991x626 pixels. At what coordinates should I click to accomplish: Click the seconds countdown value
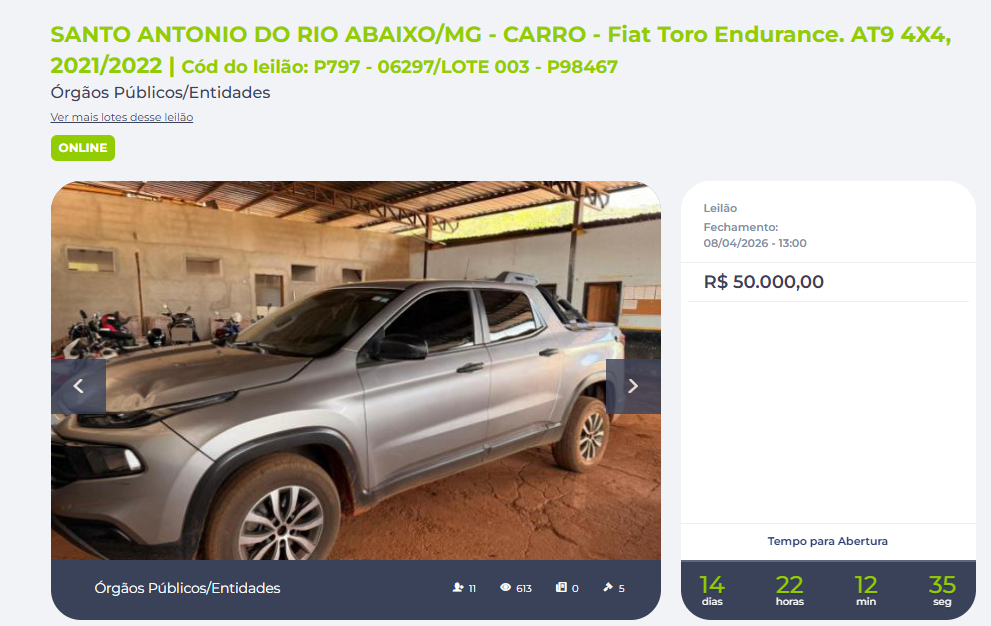pyautogui.click(x=942, y=590)
